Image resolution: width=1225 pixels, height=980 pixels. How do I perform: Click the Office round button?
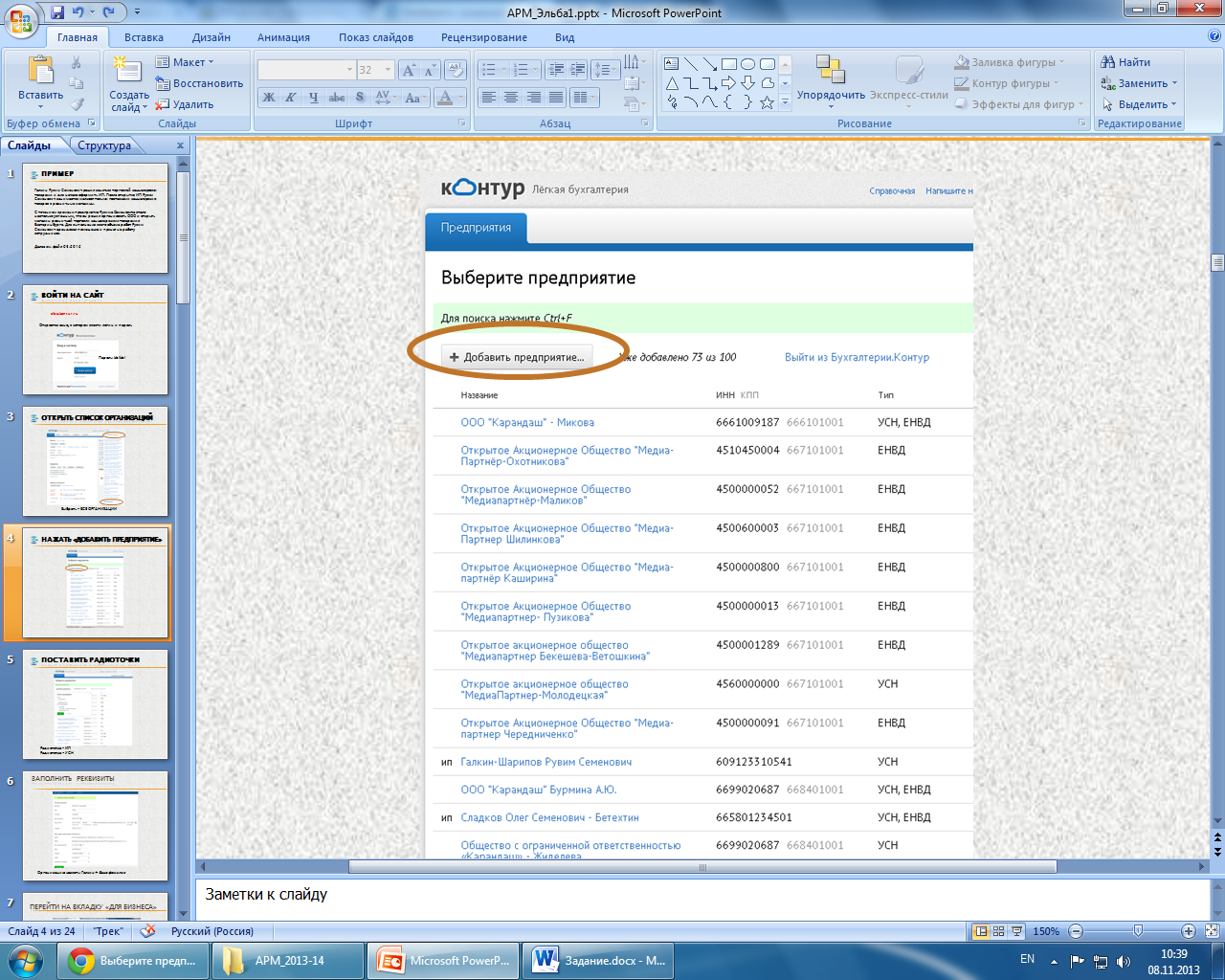click(x=20, y=19)
